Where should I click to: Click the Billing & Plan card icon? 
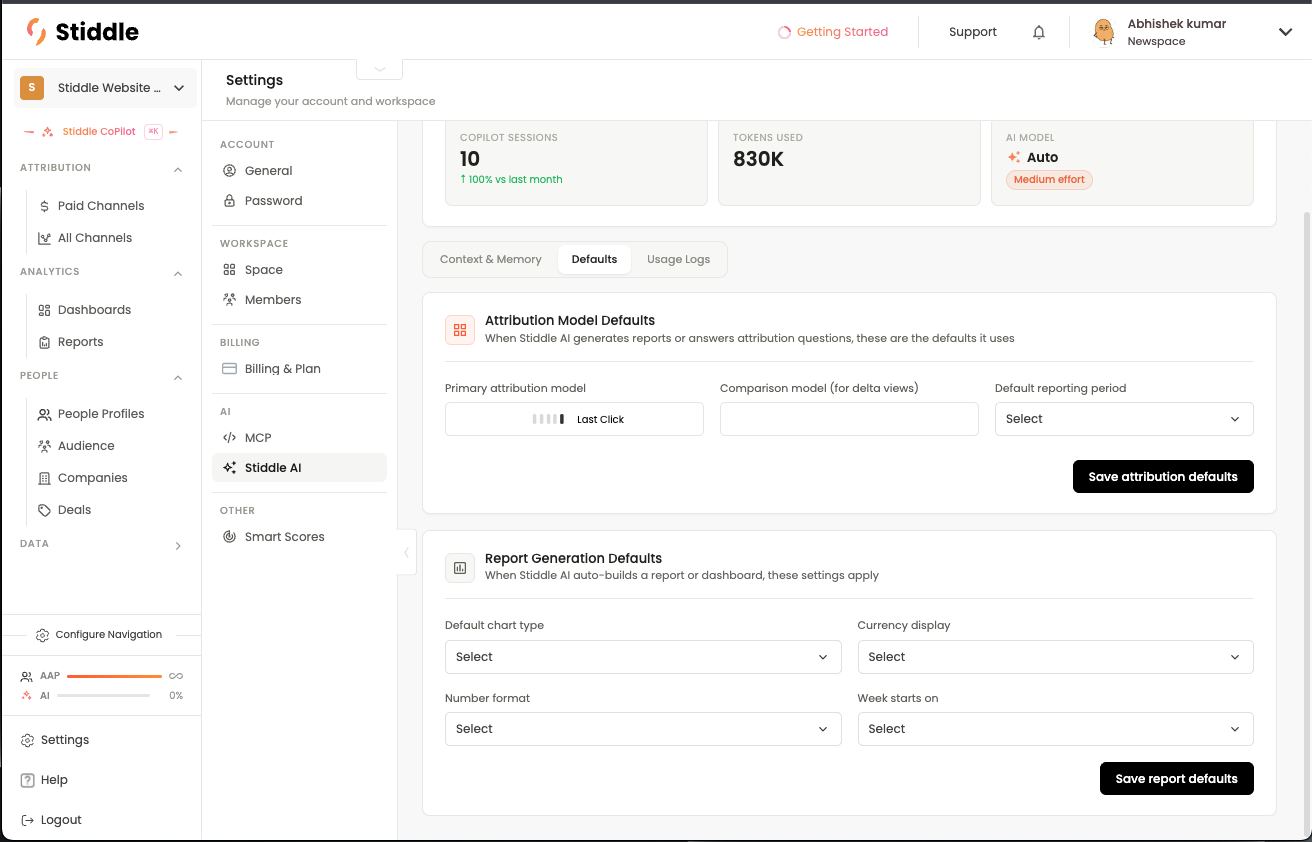(x=229, y=369)
